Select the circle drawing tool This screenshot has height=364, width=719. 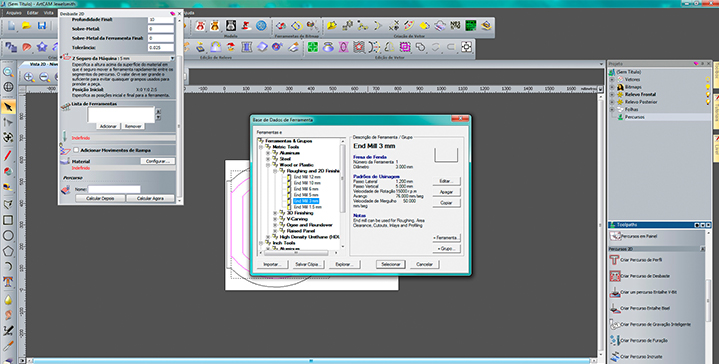point(8,236)
